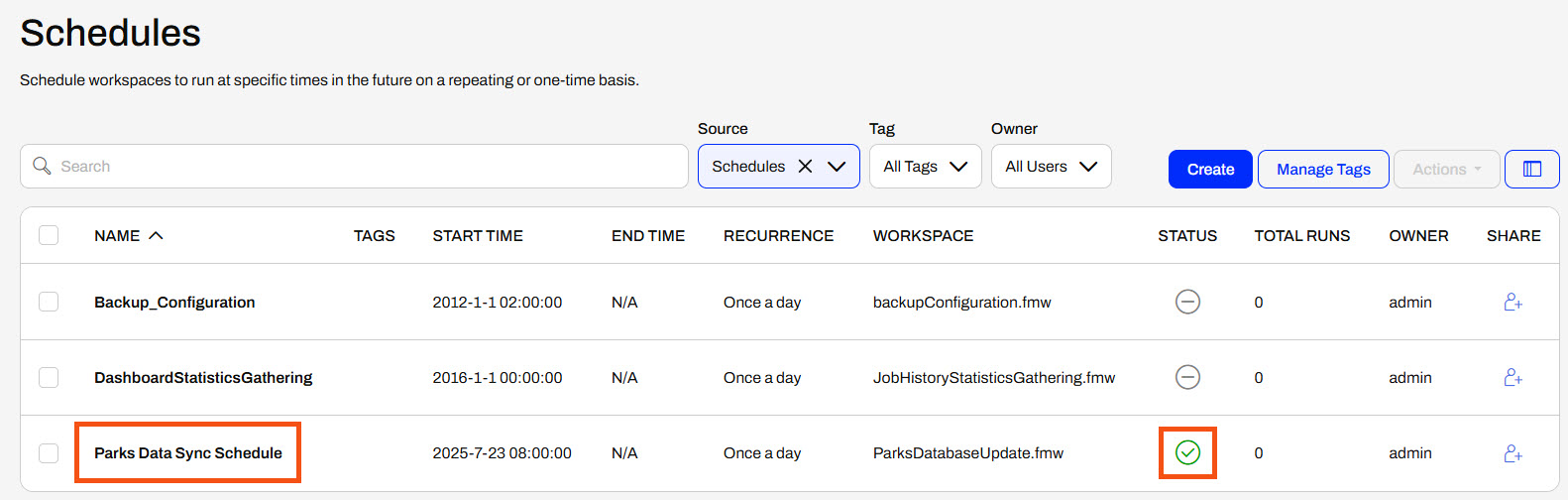Open Manage Tags
This screenshot has height=500, width=1568.
[x=1323, y=170]
